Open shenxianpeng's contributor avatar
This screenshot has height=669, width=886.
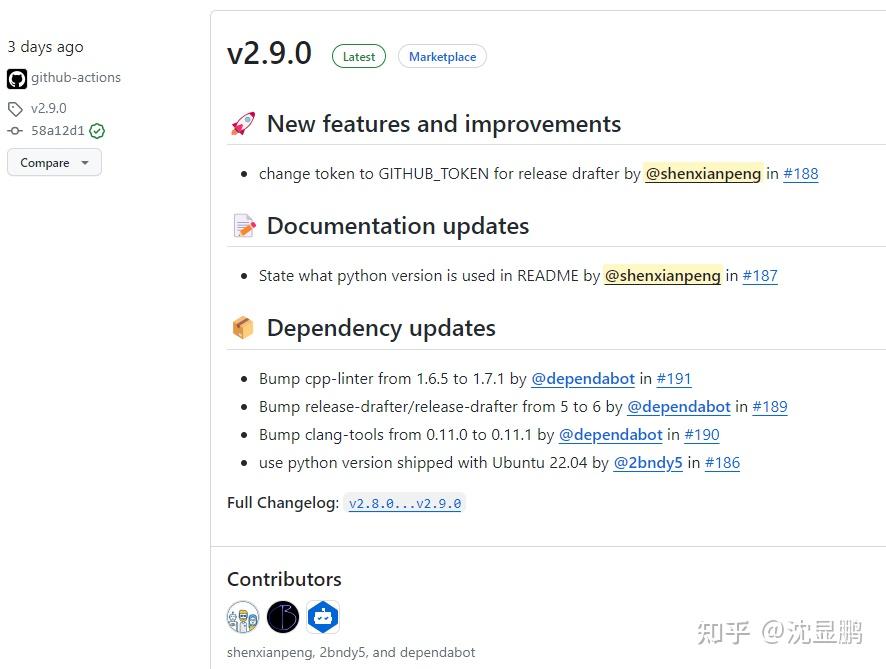tap(243, 617)
